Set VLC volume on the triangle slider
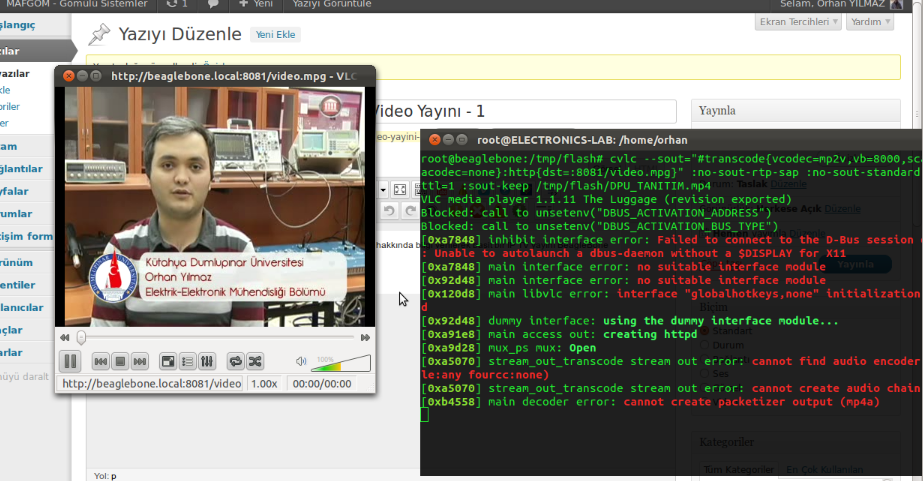 pyautogui.click(x=341, y=363)
